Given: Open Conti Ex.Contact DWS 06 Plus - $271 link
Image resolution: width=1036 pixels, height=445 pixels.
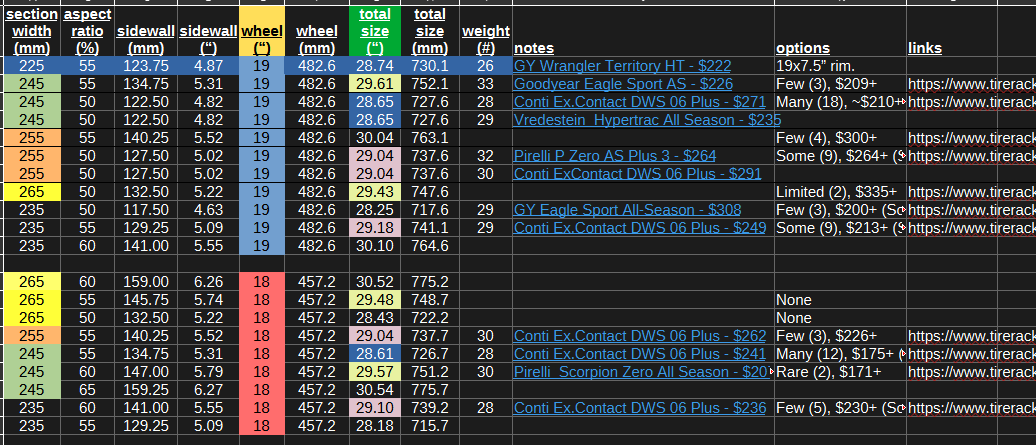Looking at the screenshot, I should pos(640,102).
